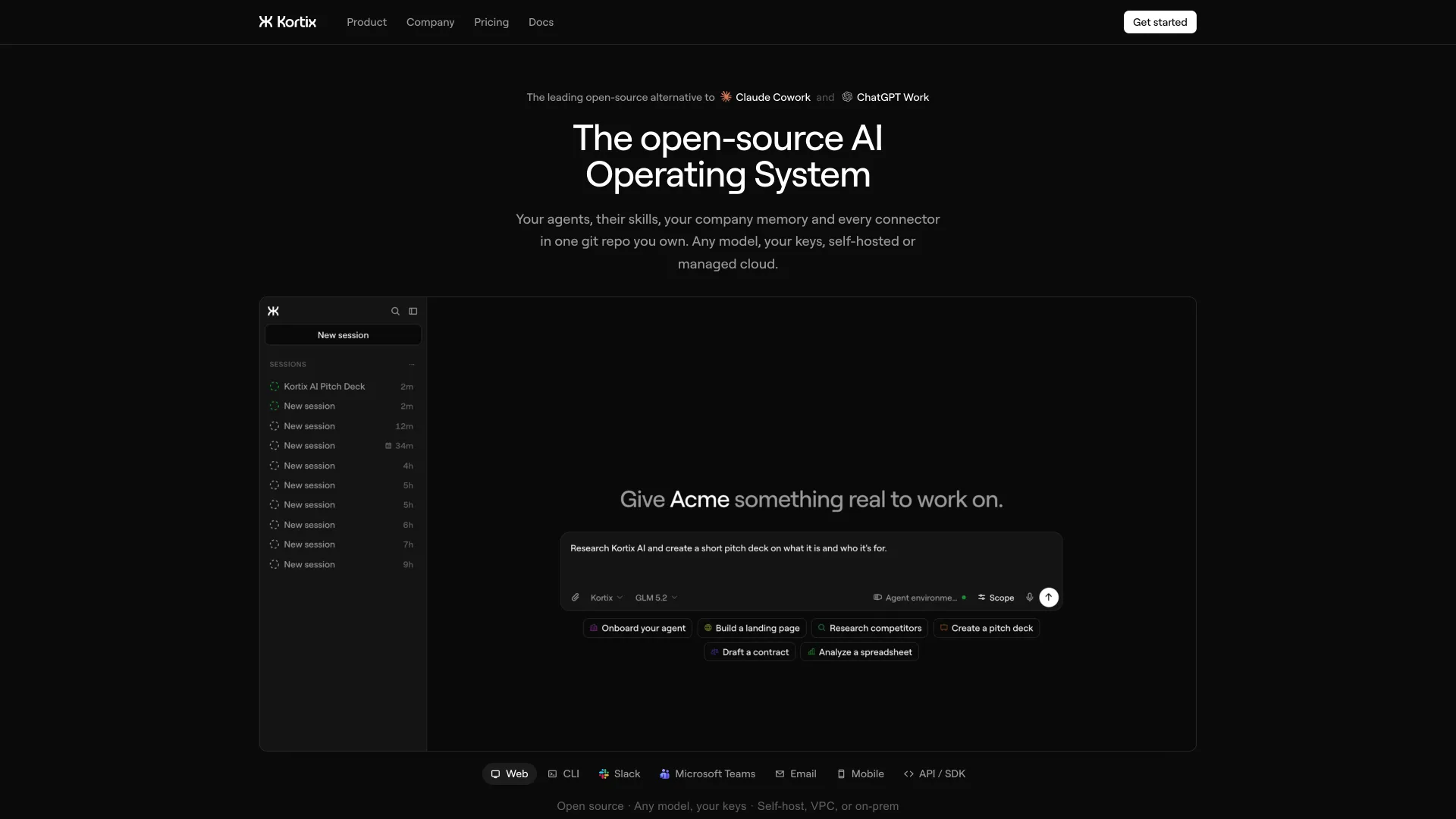Click the attachment paperclip icon
Viewport: 1456px width, 819px height.
[x=576, y=598]
